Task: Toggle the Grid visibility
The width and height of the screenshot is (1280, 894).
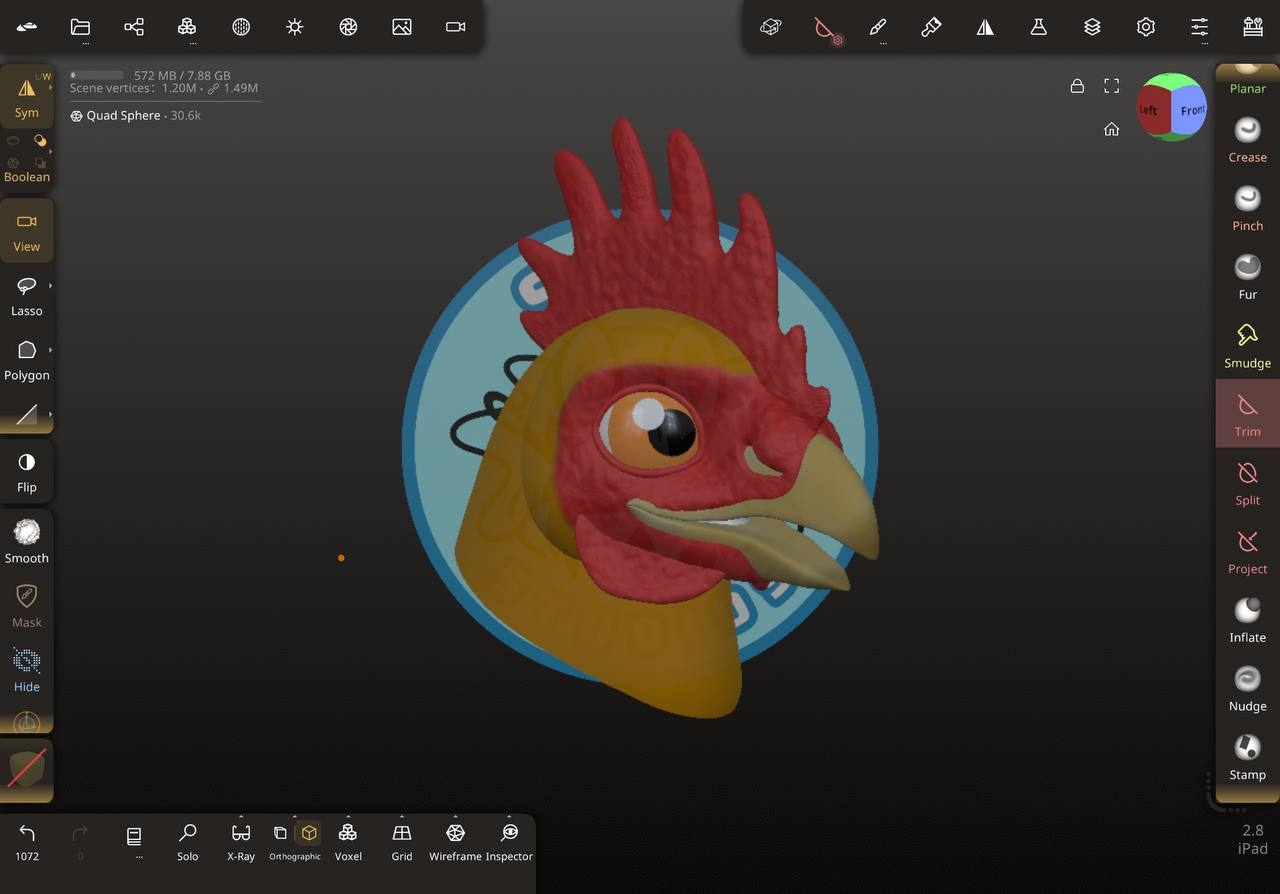Action: click(x=402, y=841)
